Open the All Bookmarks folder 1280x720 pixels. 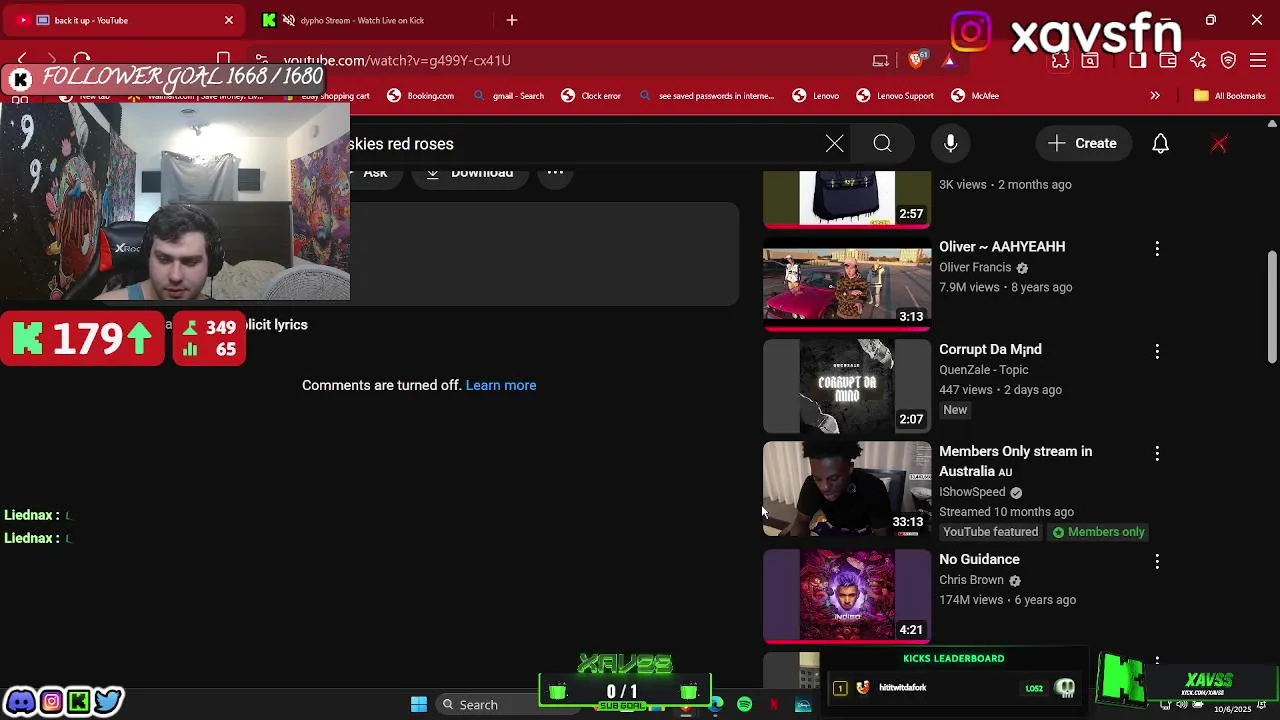click(x=1230, y=96)
